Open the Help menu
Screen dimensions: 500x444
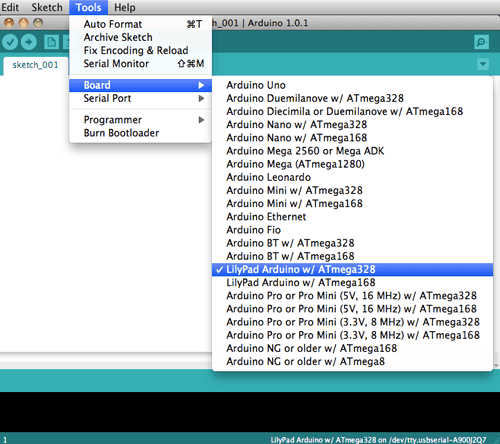[x=124, y=7]
